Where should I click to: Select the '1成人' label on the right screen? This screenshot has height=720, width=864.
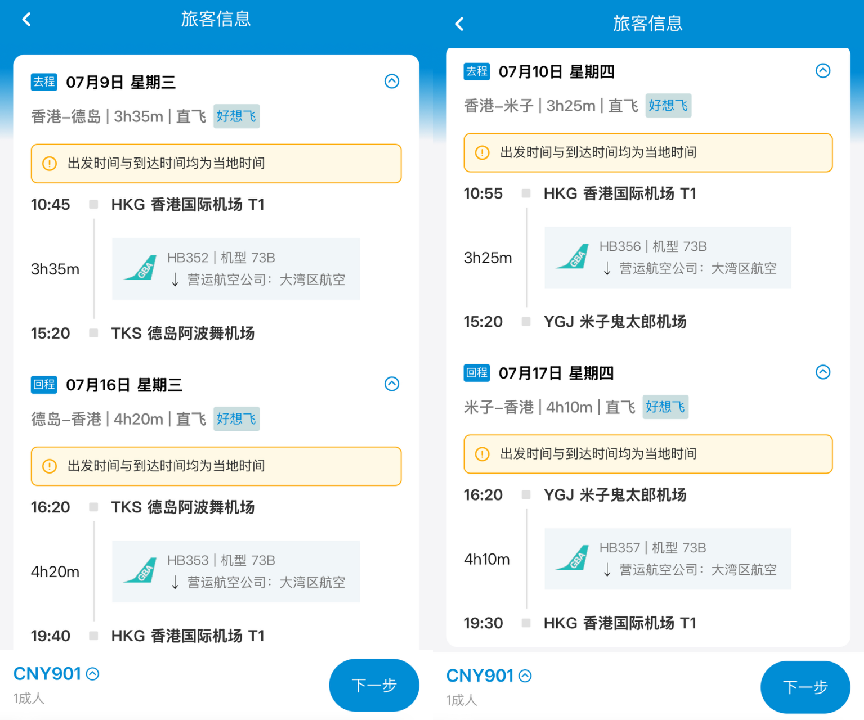[462, 700]
